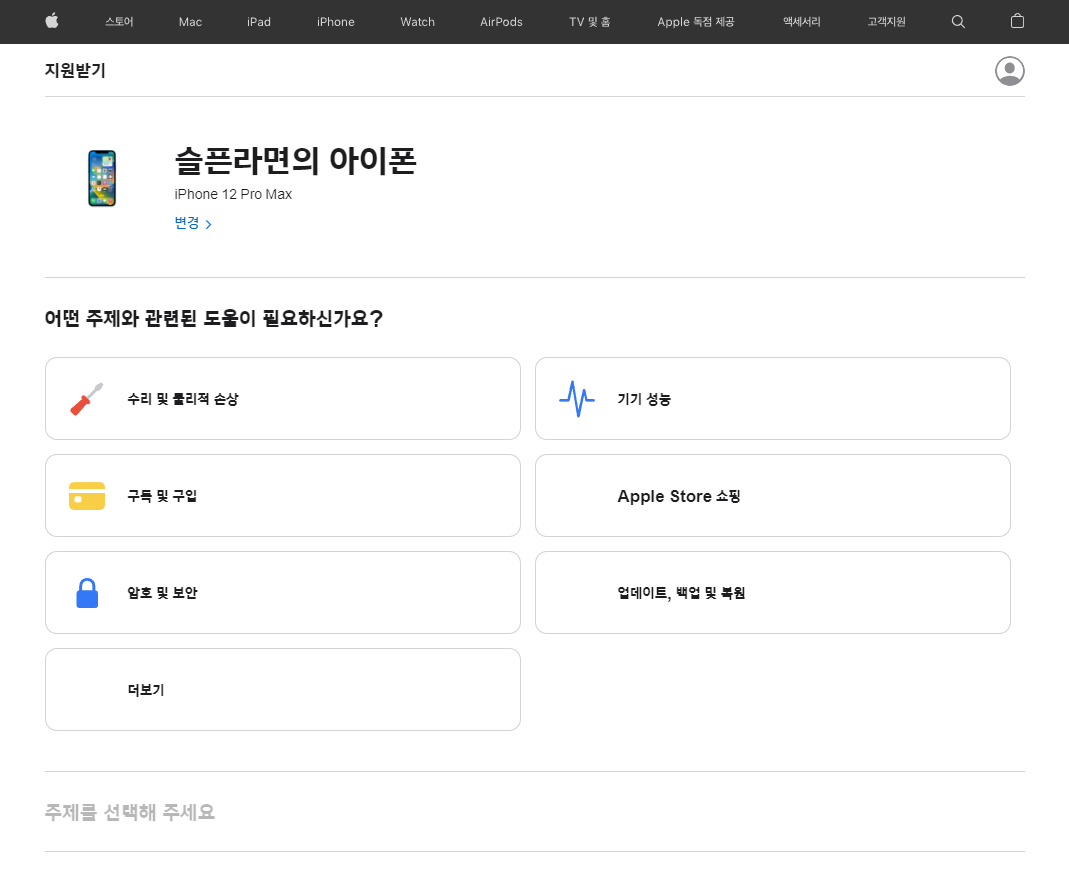The width and height of the screenshot is (1069, 880).
Task: Open the 고객지원 menu item
Action: (886, 22)
